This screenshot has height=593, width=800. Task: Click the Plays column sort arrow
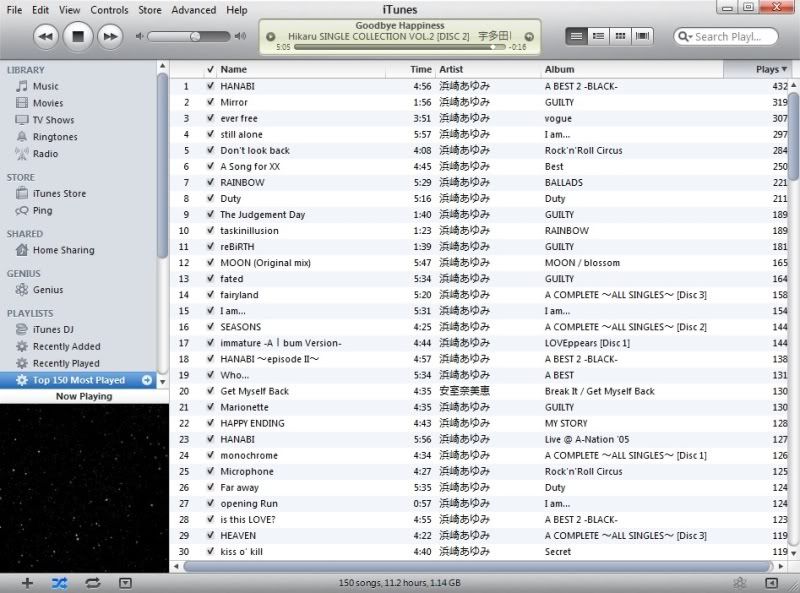pos(784,70)
